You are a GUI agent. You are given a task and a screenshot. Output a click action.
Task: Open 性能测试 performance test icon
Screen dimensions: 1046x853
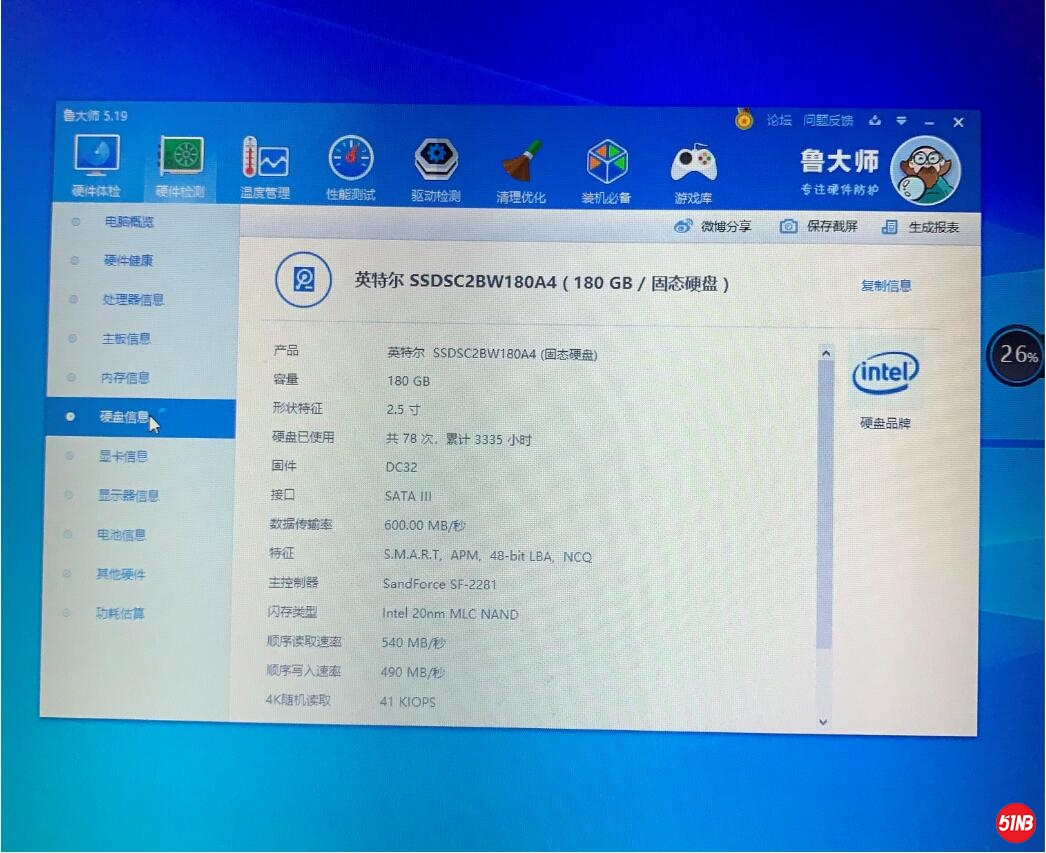coord(351,168)
